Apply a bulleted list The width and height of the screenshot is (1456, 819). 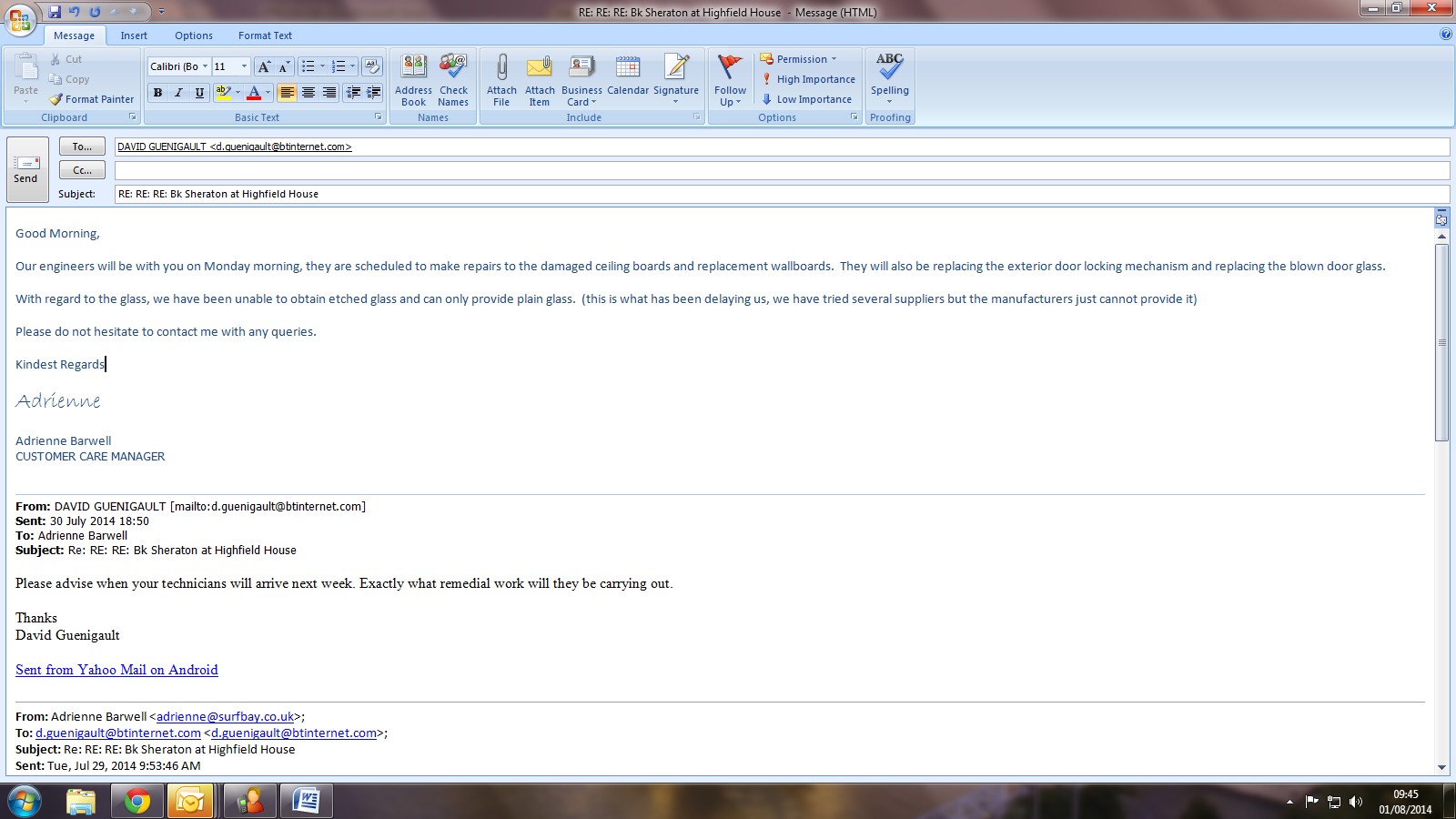pos(308,66)
